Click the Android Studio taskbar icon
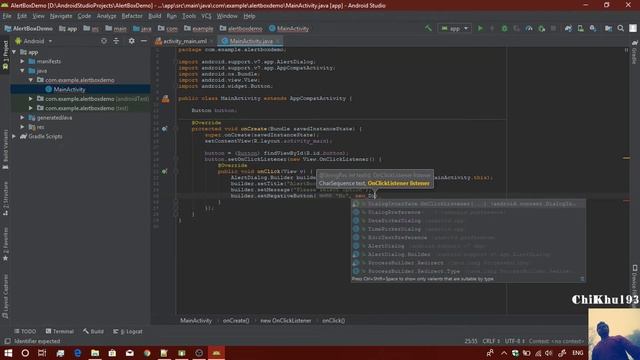 click(216, 353)
